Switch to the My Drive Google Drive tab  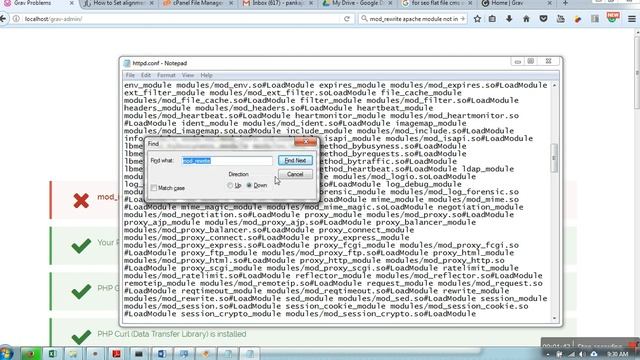[x=358, y=3]
